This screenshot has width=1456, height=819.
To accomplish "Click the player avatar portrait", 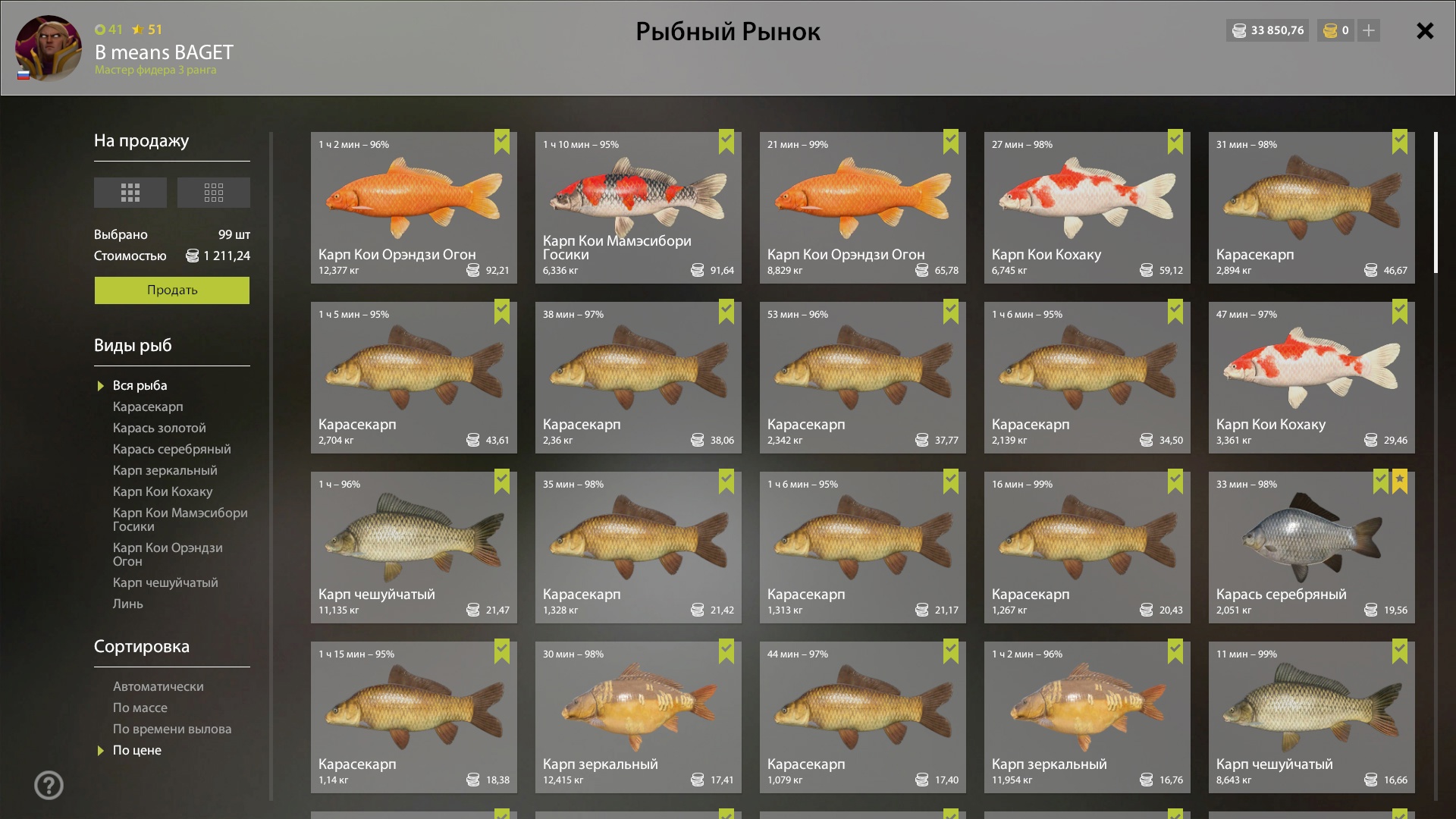I will pos(49,48).
